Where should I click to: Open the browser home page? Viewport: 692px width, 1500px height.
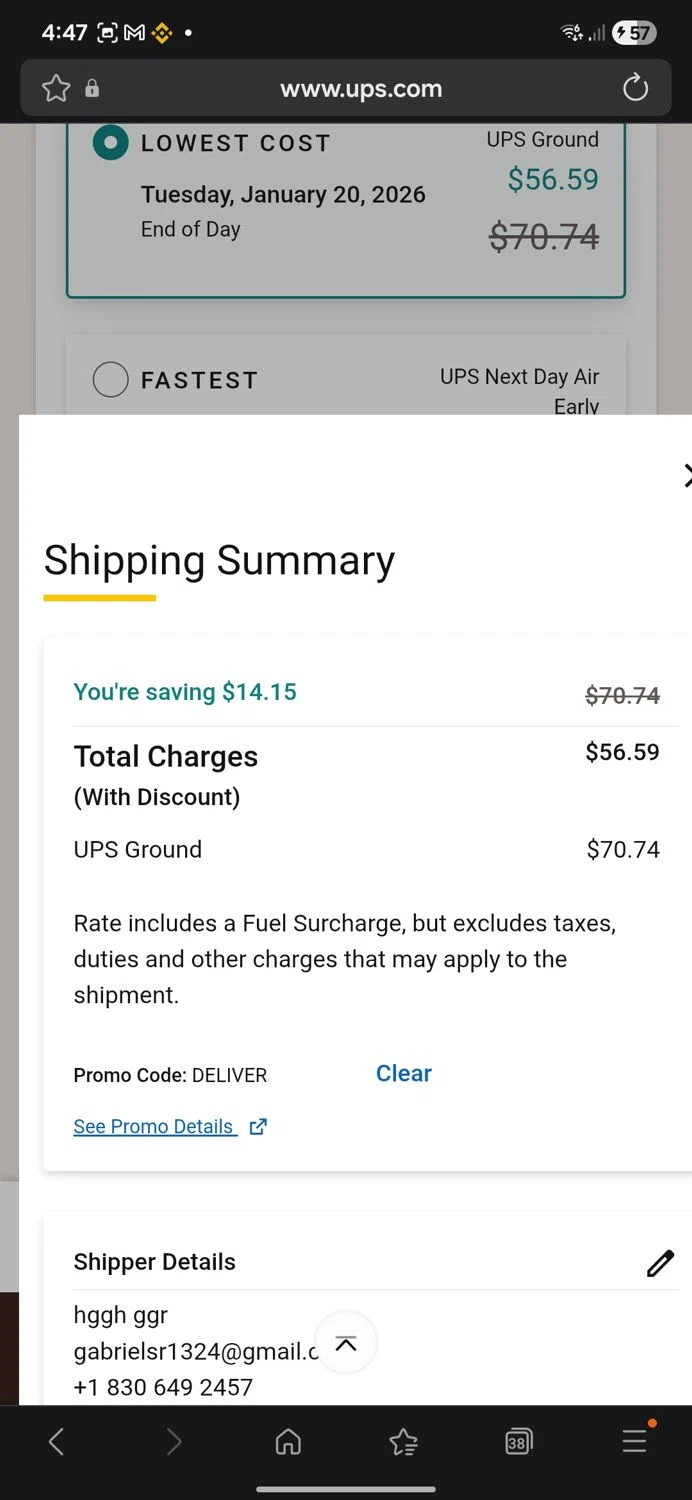(288, 1441)
